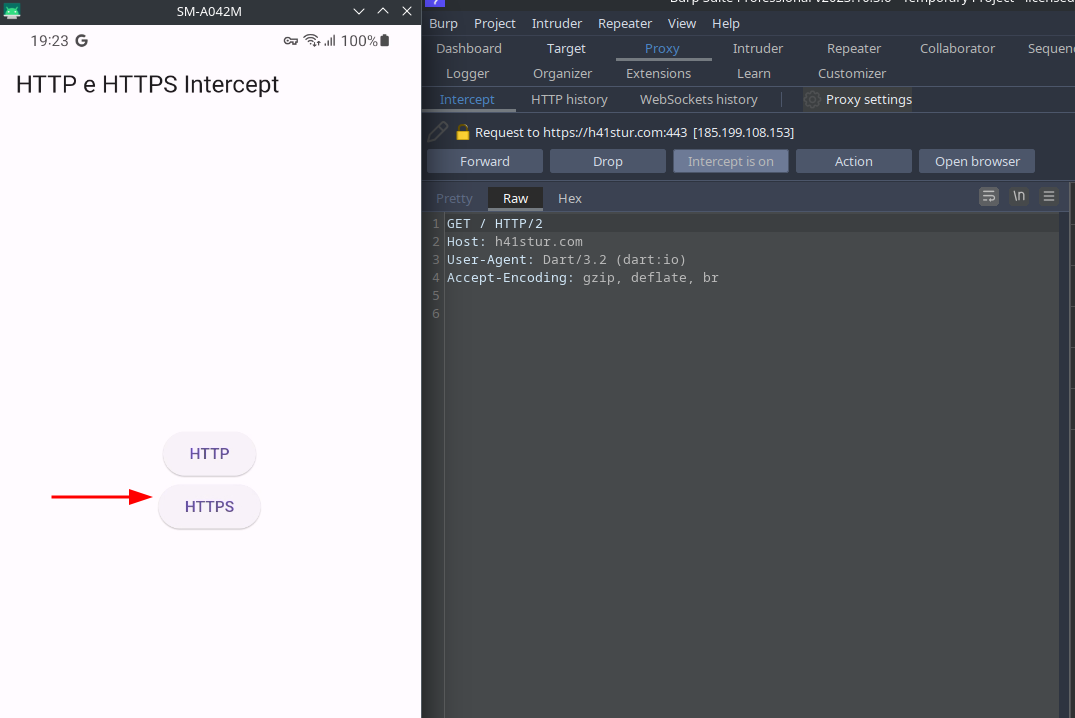Open Proxy settings via gear icon
This screenshot has width=1075, height=718.
pyautogui.click(x=812, y=99)
